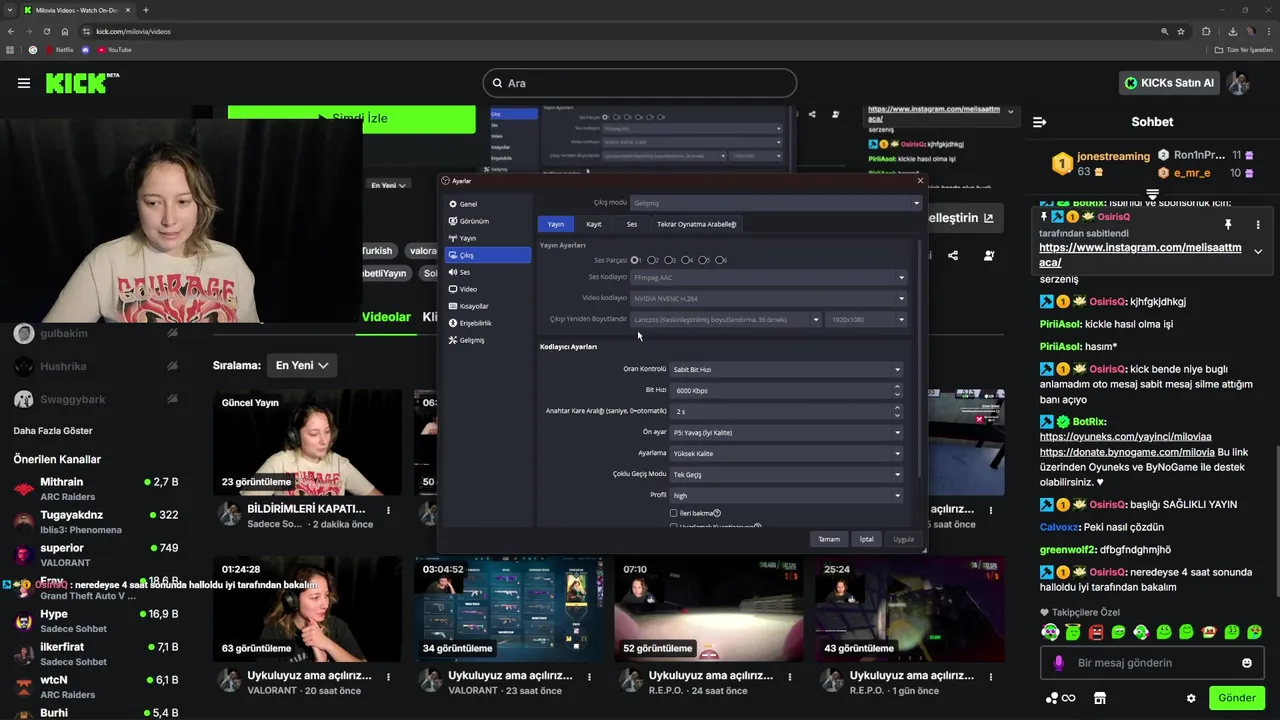Open the Çoklu Geçiş Modu dropdown
The width and height of the screenshot is (1280, 720).
786,474
